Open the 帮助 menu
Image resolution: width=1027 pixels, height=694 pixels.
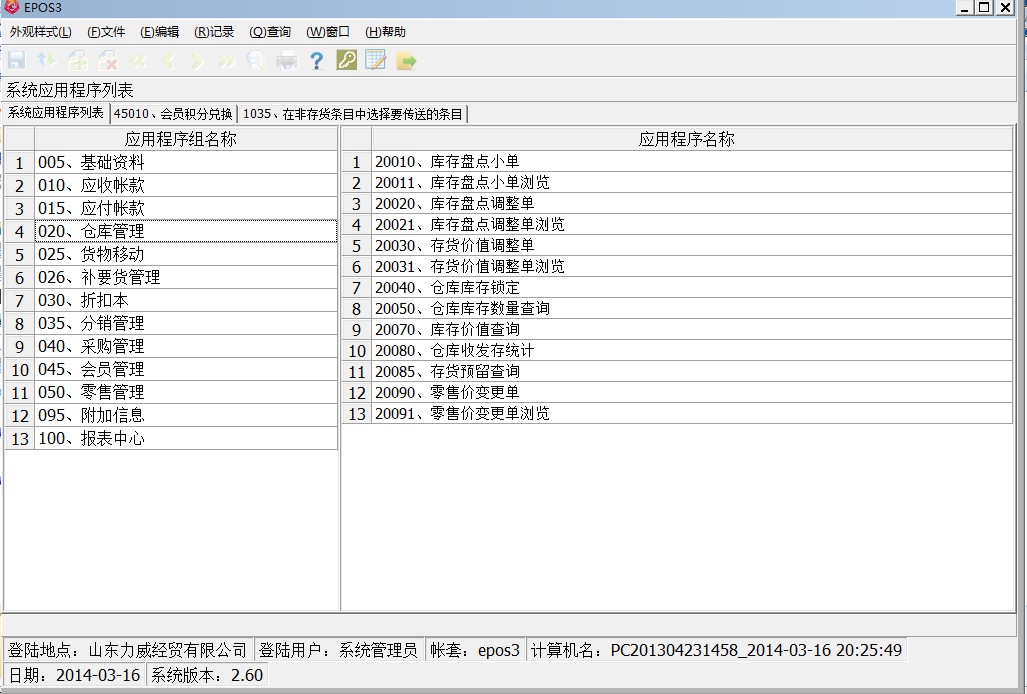[385, 32]
